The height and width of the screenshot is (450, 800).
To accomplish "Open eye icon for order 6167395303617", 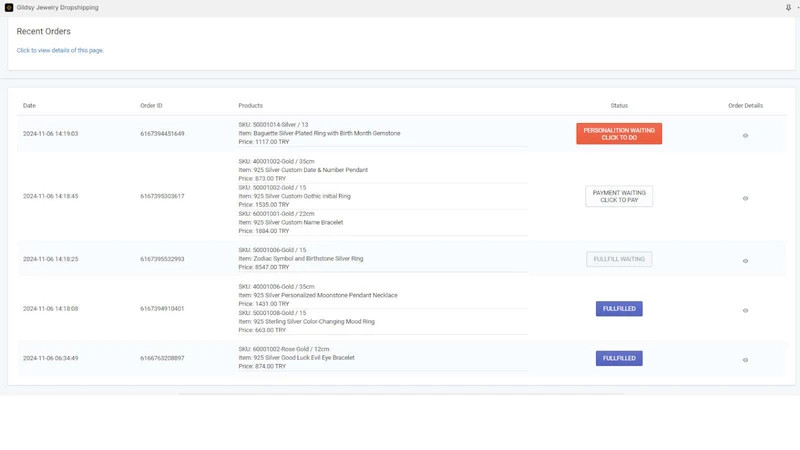I will (x=745, y=198).
